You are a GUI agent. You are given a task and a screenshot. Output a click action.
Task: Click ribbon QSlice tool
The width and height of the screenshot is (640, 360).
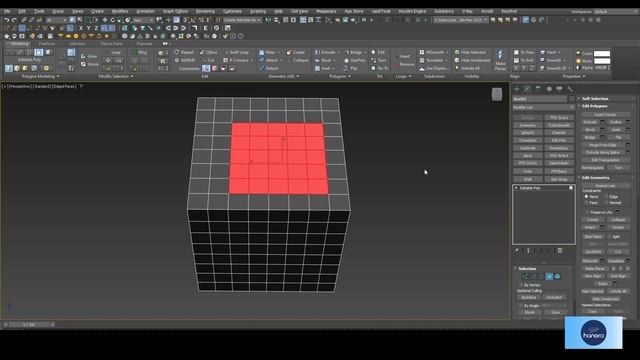(x=209, y=52)
